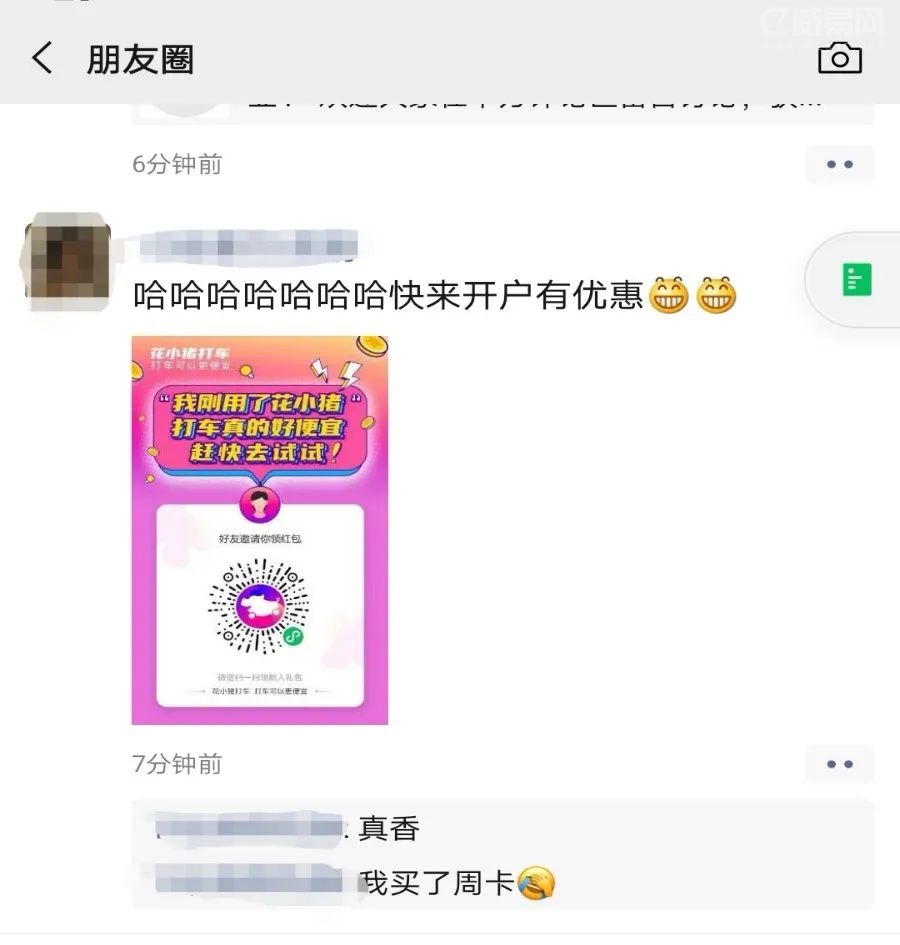900x945 pixels.
Task: Tap the back arrow beside 朋友圈
Action: pos(42,58)
